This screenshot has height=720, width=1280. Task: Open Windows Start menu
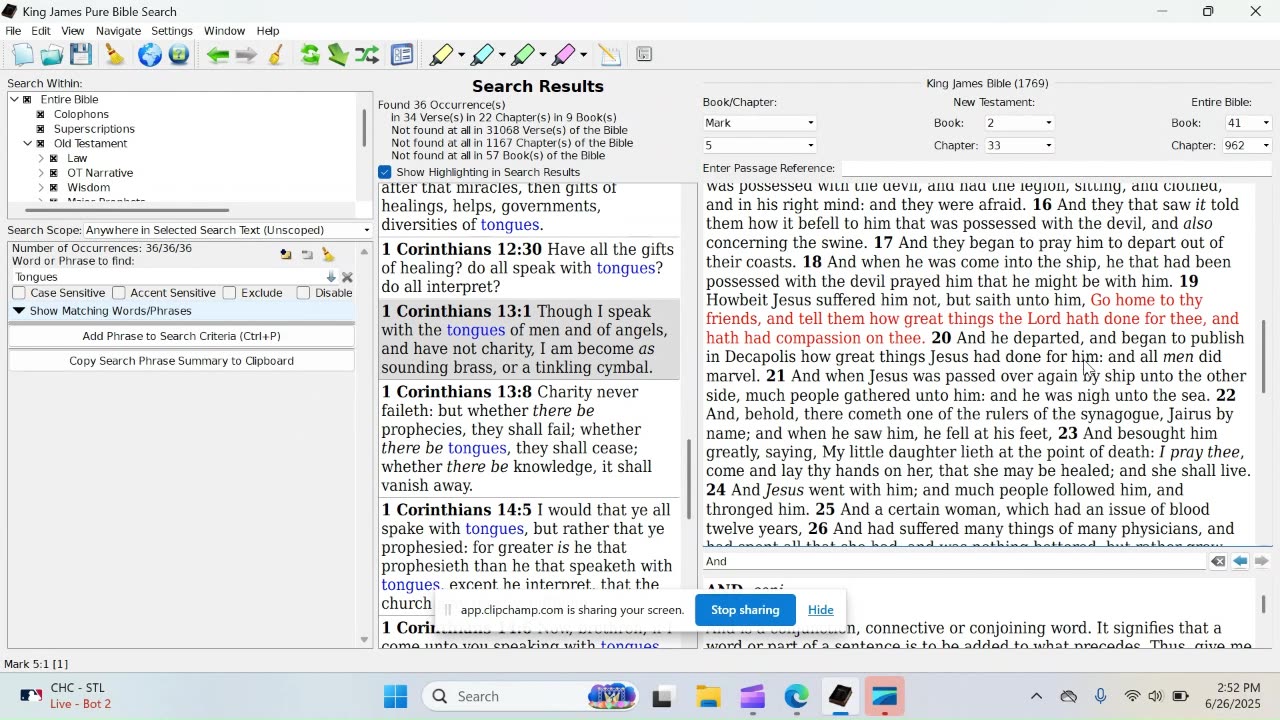[x=395, y=696]
